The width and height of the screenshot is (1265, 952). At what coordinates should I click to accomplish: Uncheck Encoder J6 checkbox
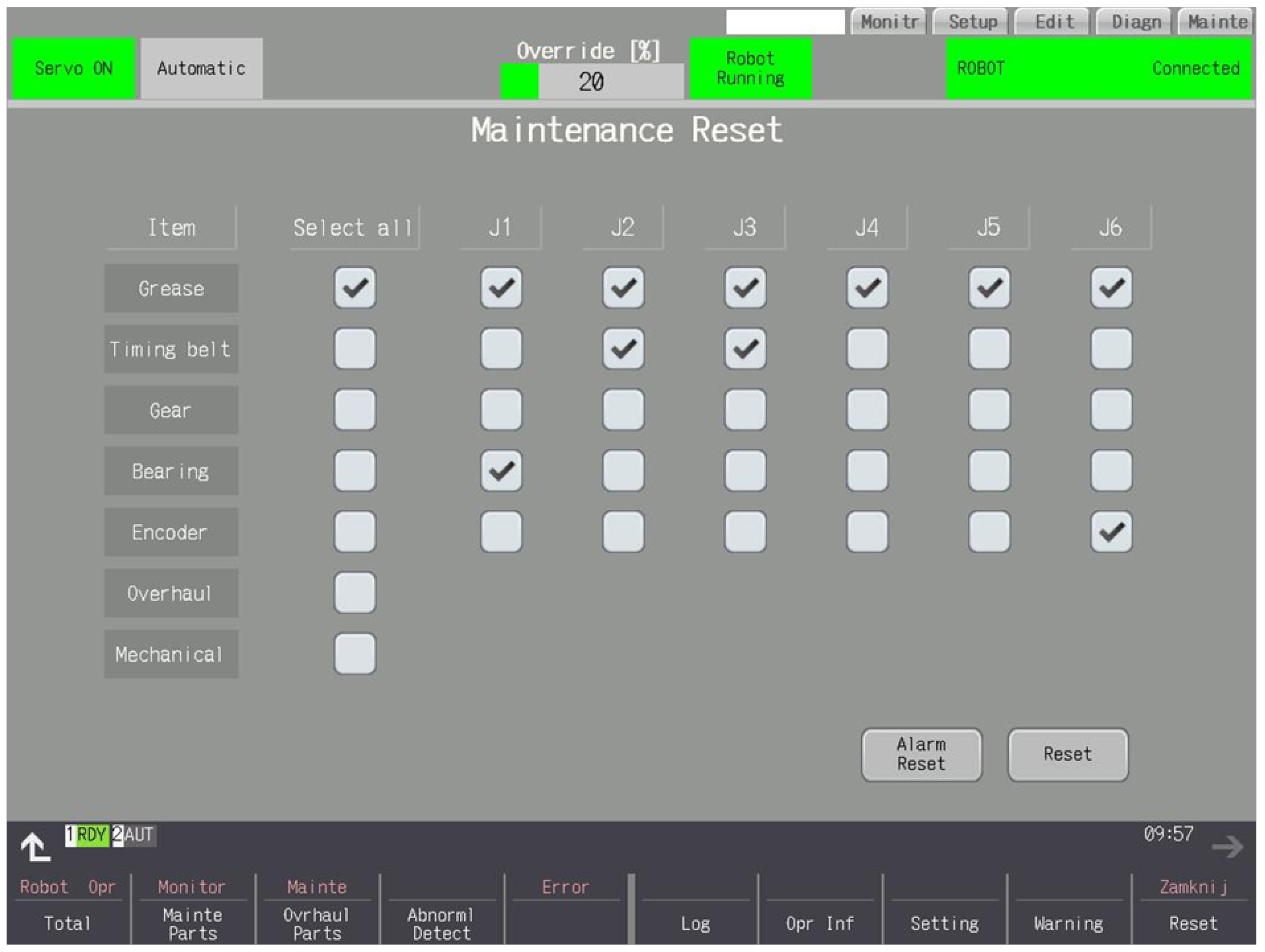click(x=1111, y=532)
